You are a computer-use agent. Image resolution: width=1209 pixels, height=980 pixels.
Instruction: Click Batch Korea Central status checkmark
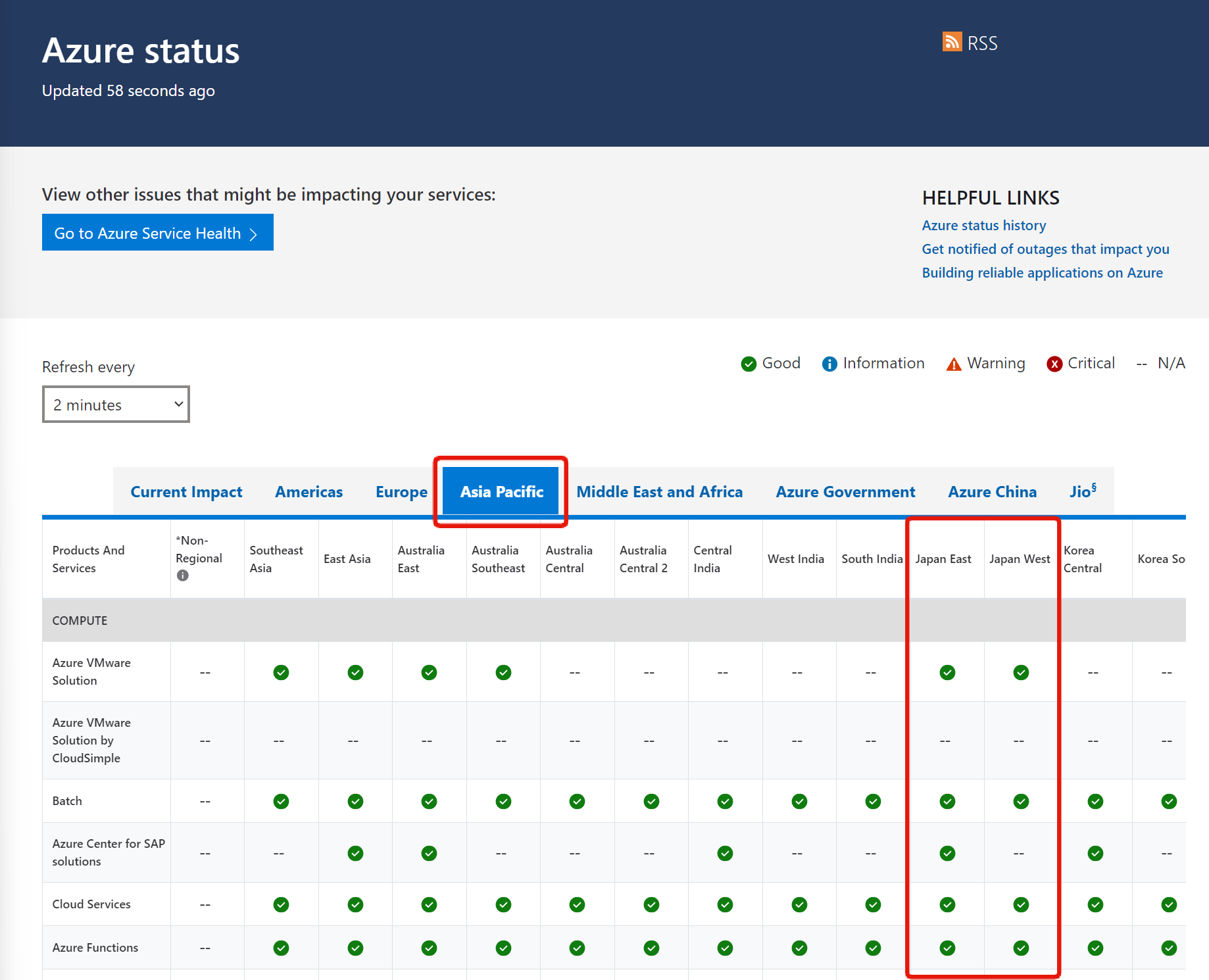[x=1095, y=801]
